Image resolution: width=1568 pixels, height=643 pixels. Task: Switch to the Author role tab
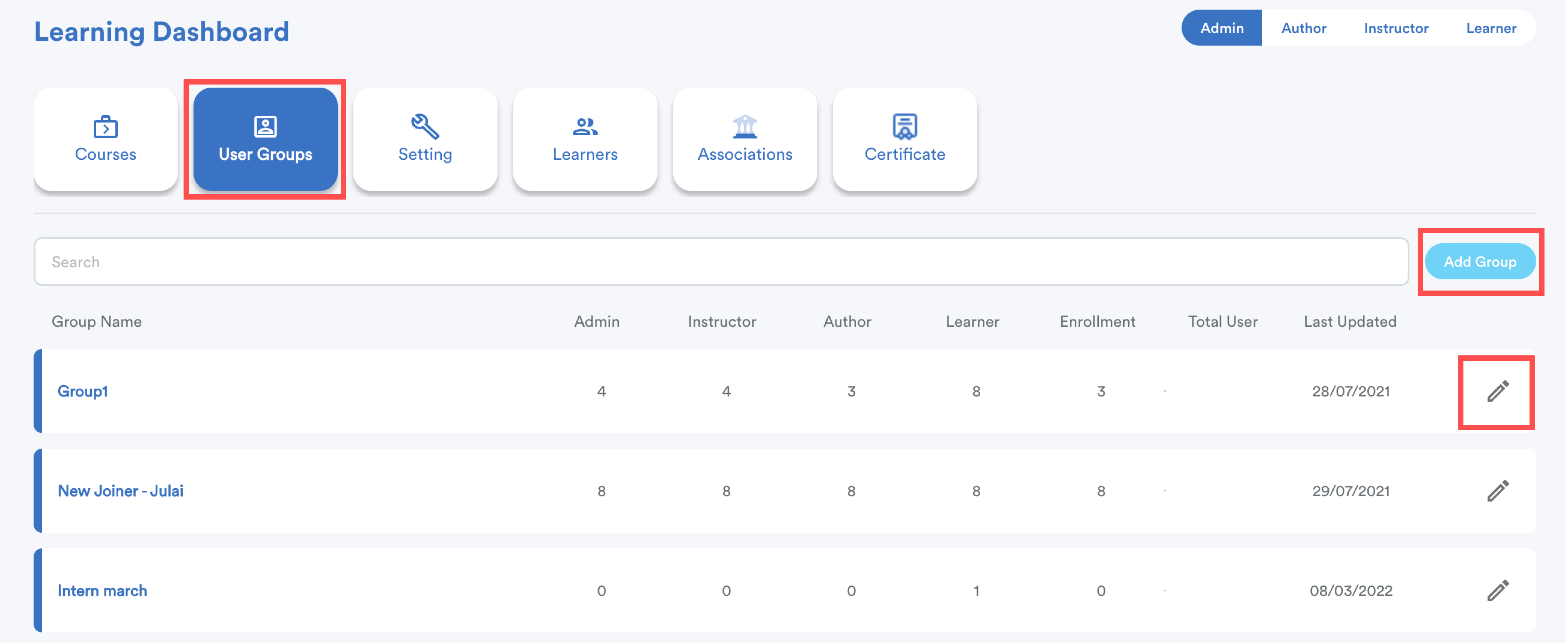click(x=1303, y=28)
